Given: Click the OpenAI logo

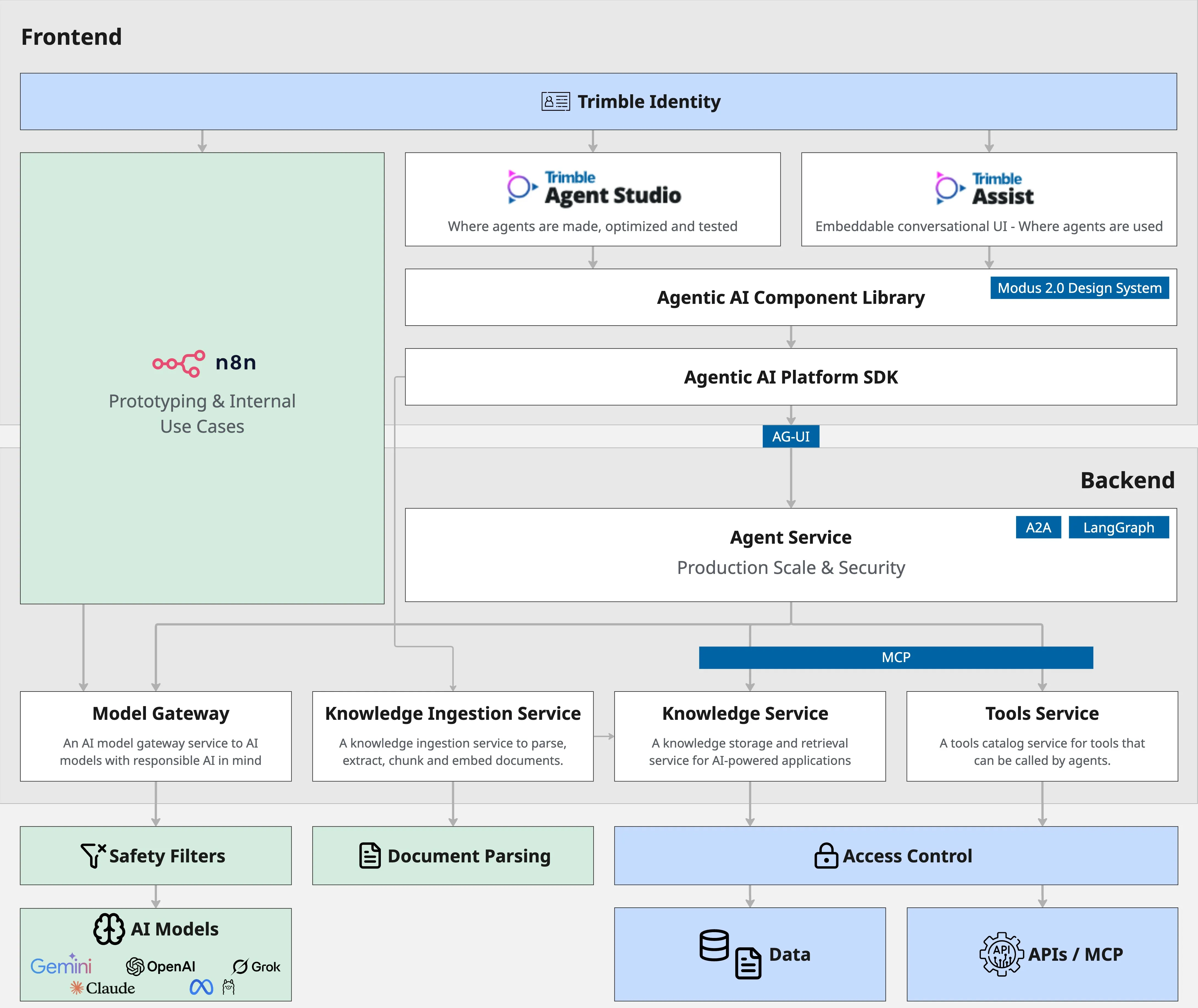Looking at the screenshot, I should [161, 966].
